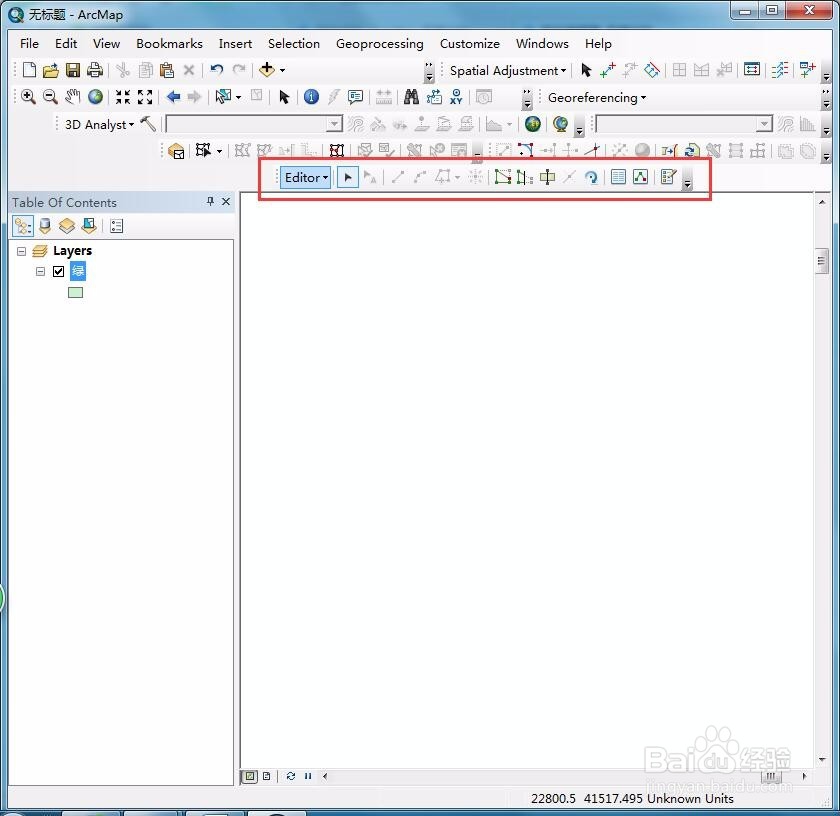This screenshot has width=840, height=816.
Task: Click the 3D Analyst hammer icon
Action: [148, 124]
